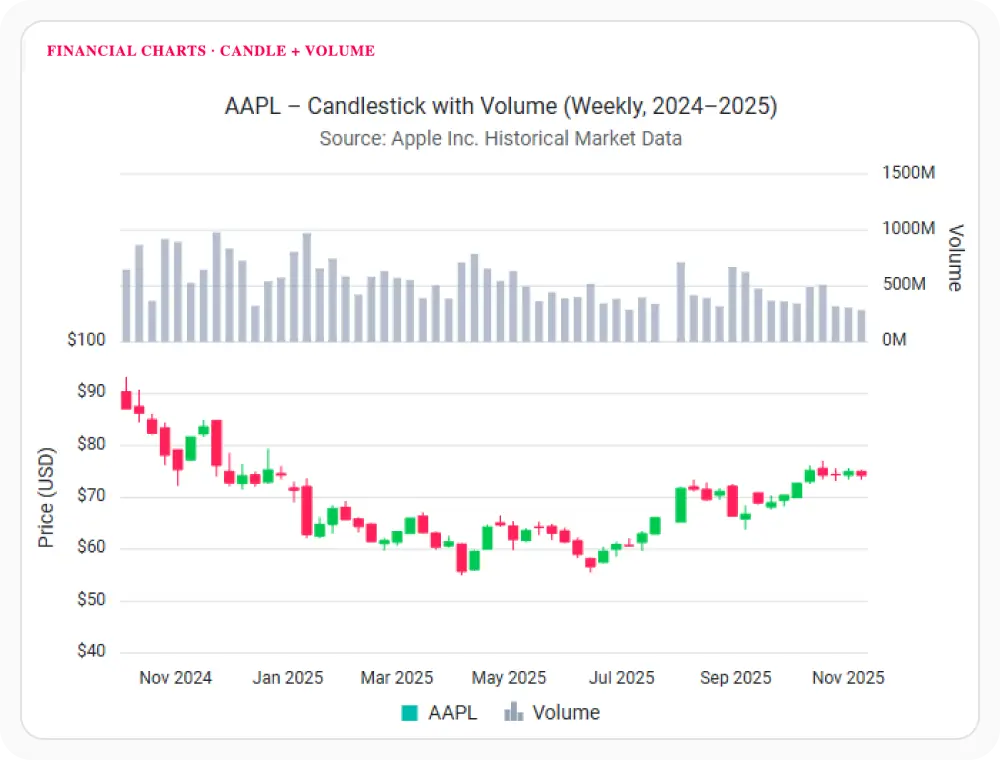Click the teal AAPL legend color square
The width and height of the screenshot is (1000, 760).
click(409, 713)
